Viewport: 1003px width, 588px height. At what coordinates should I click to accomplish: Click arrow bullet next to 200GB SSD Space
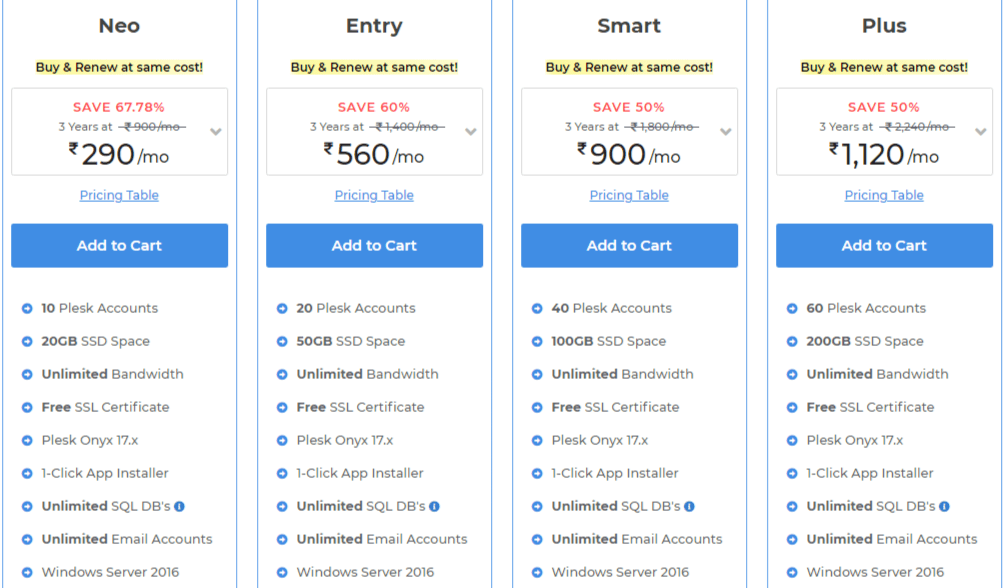tap(792, 342)
